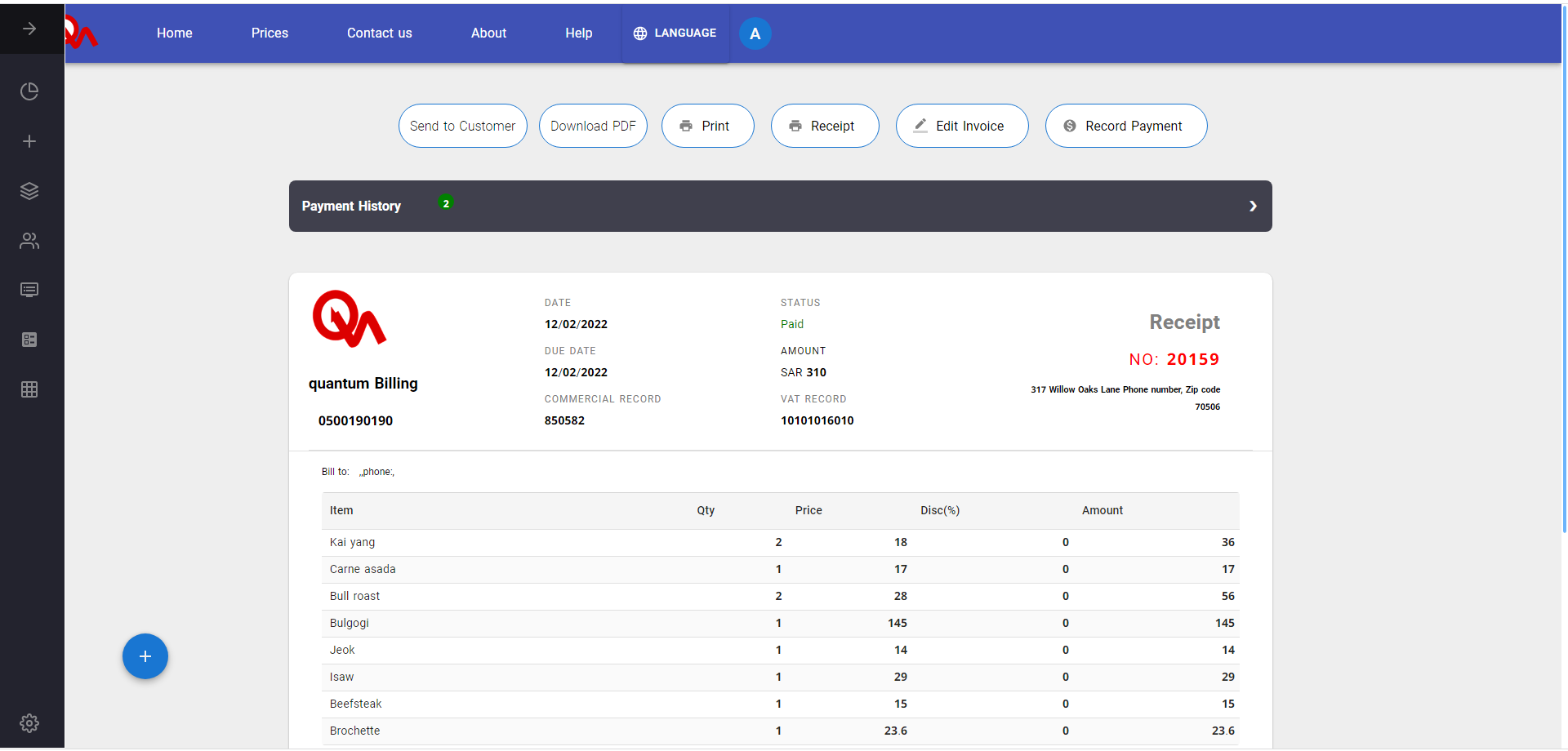Select the invoice card icon in sidebar
The height and width of the screenshot is (751, 1568).
pos(29,340)
